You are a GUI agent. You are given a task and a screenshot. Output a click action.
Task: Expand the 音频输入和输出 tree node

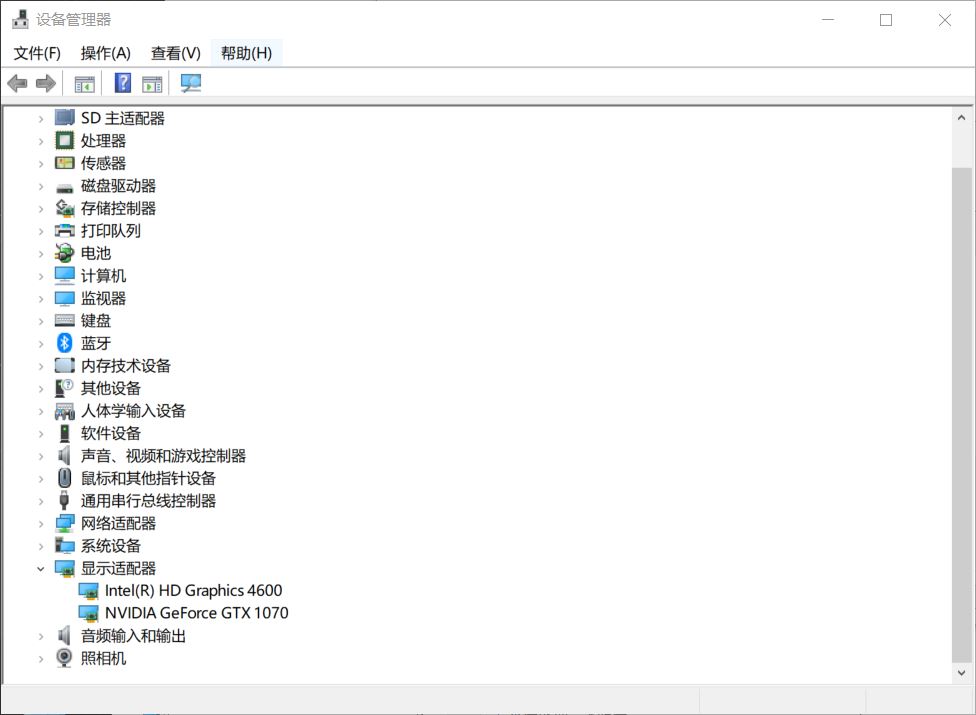tap(40, 636)
